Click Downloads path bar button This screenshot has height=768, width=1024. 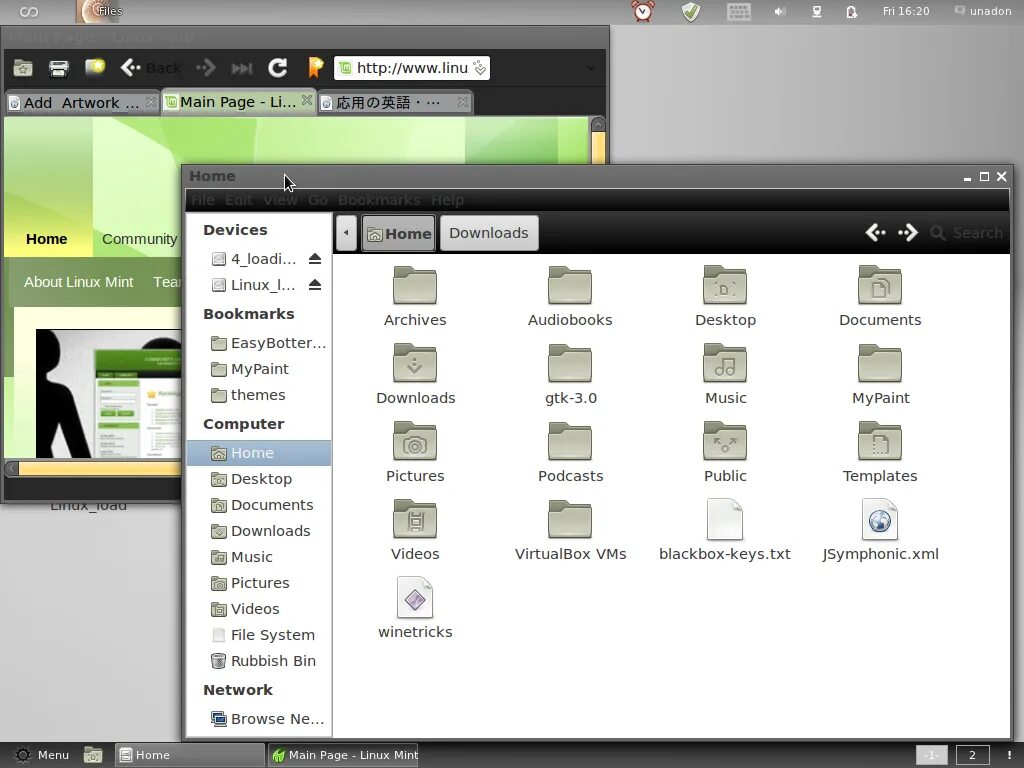[488, 233]
